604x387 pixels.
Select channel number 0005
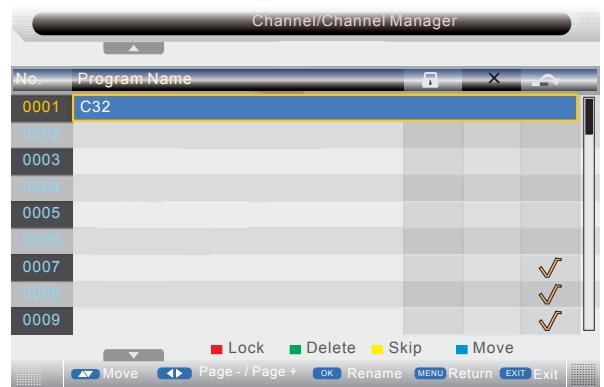42,213
